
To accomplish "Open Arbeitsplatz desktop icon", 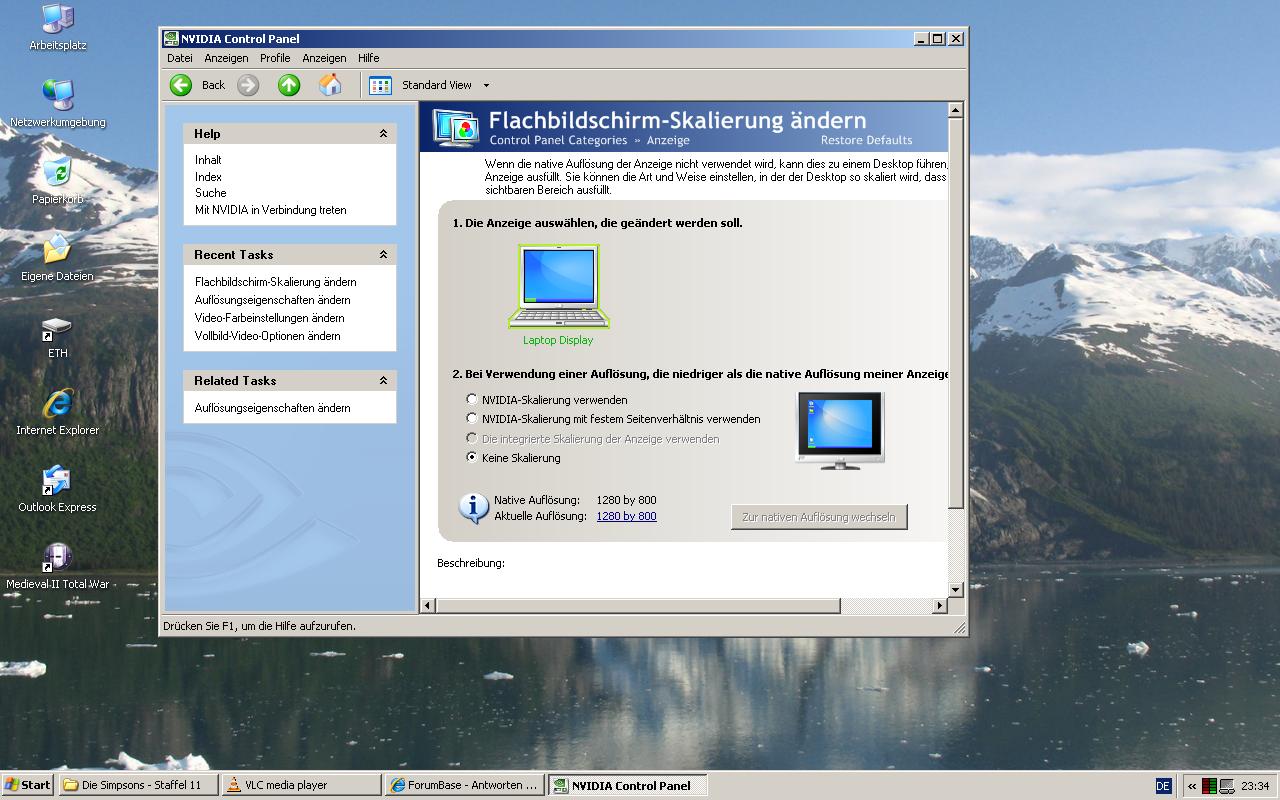I will [57, 18].
